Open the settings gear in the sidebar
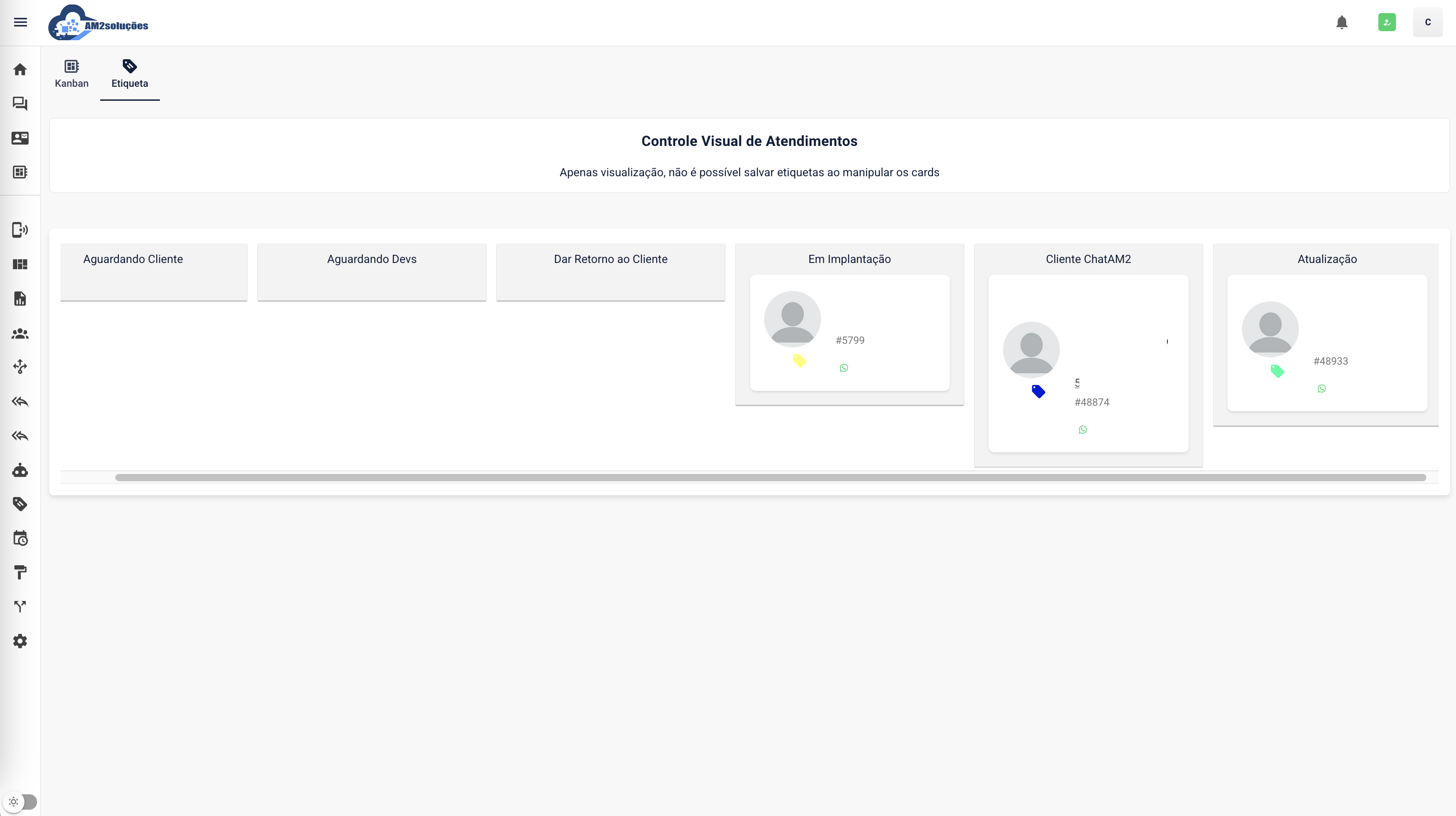 (x=20, y=641)
